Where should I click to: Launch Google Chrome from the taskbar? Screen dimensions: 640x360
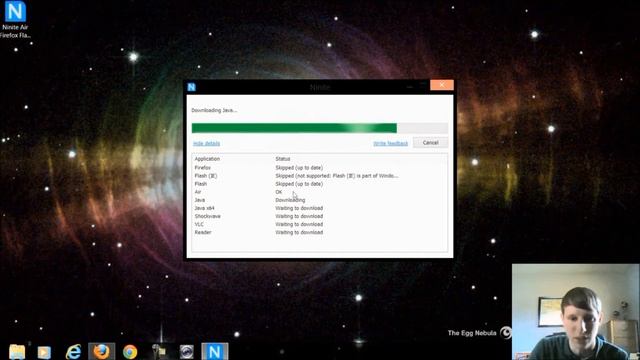(130, 352)
